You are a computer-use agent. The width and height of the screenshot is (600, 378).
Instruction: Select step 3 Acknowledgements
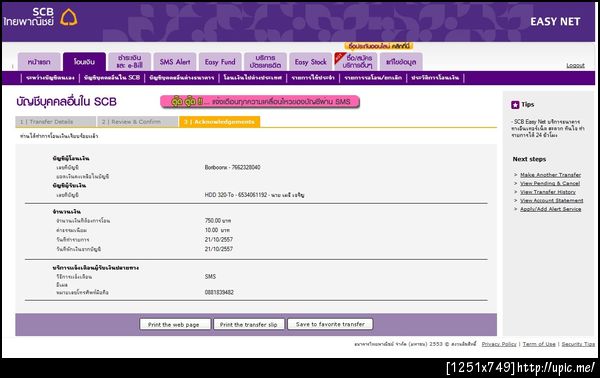pos(220,122)
